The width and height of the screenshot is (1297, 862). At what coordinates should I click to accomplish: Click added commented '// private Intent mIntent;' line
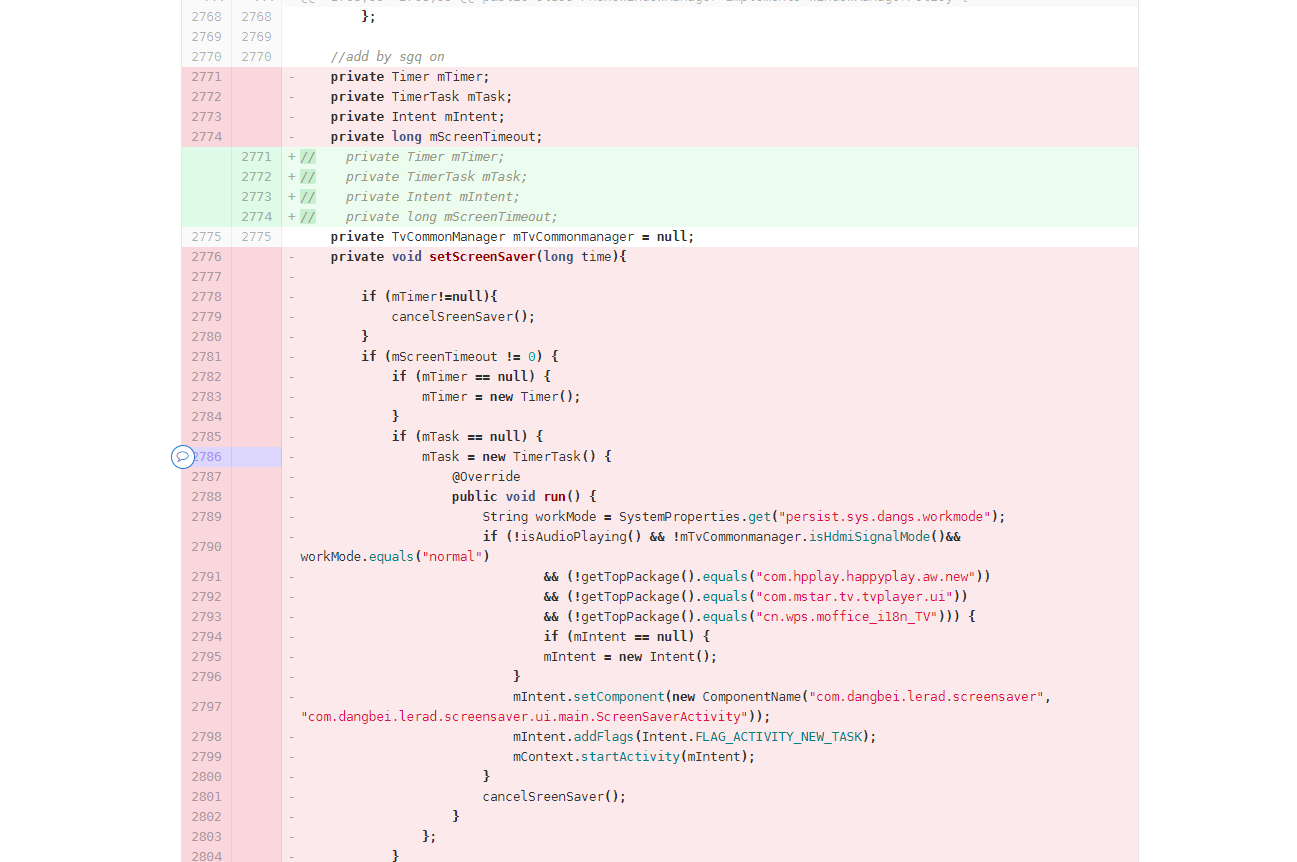(410, 197)
